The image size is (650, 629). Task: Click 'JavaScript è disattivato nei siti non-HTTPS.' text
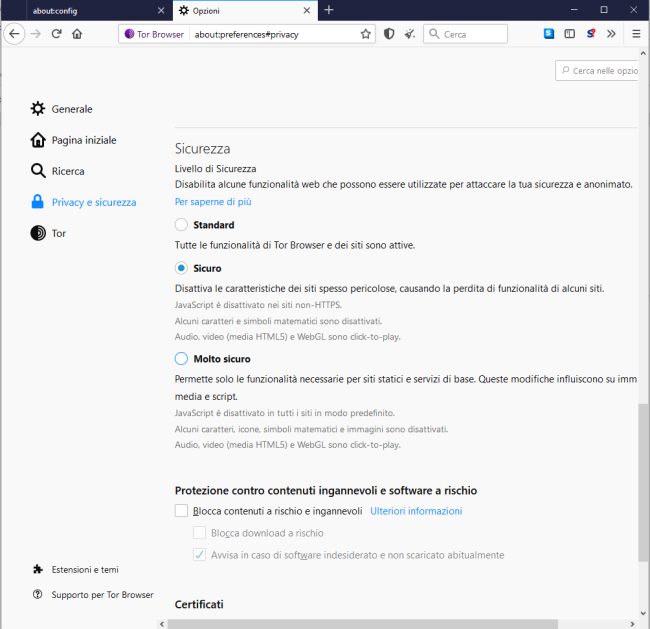pyautogui.click(x=258, y=305)
